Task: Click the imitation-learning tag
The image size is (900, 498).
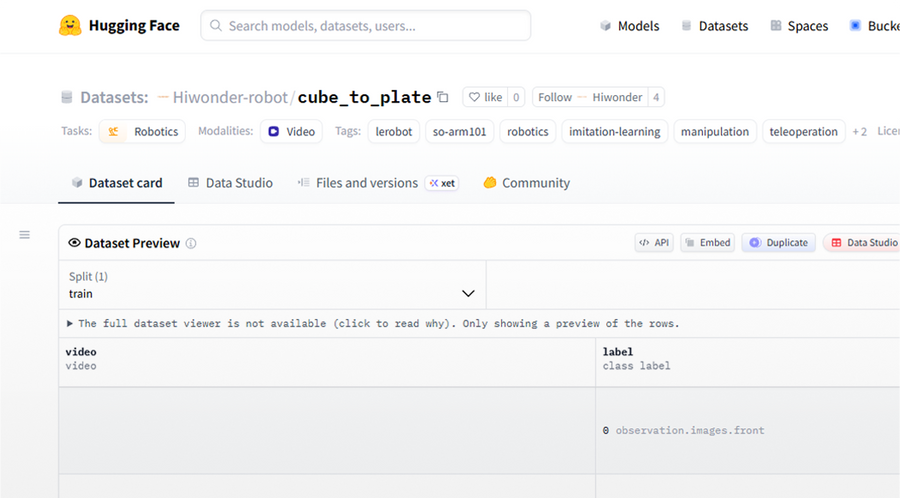Action: [x=615, y=131]
